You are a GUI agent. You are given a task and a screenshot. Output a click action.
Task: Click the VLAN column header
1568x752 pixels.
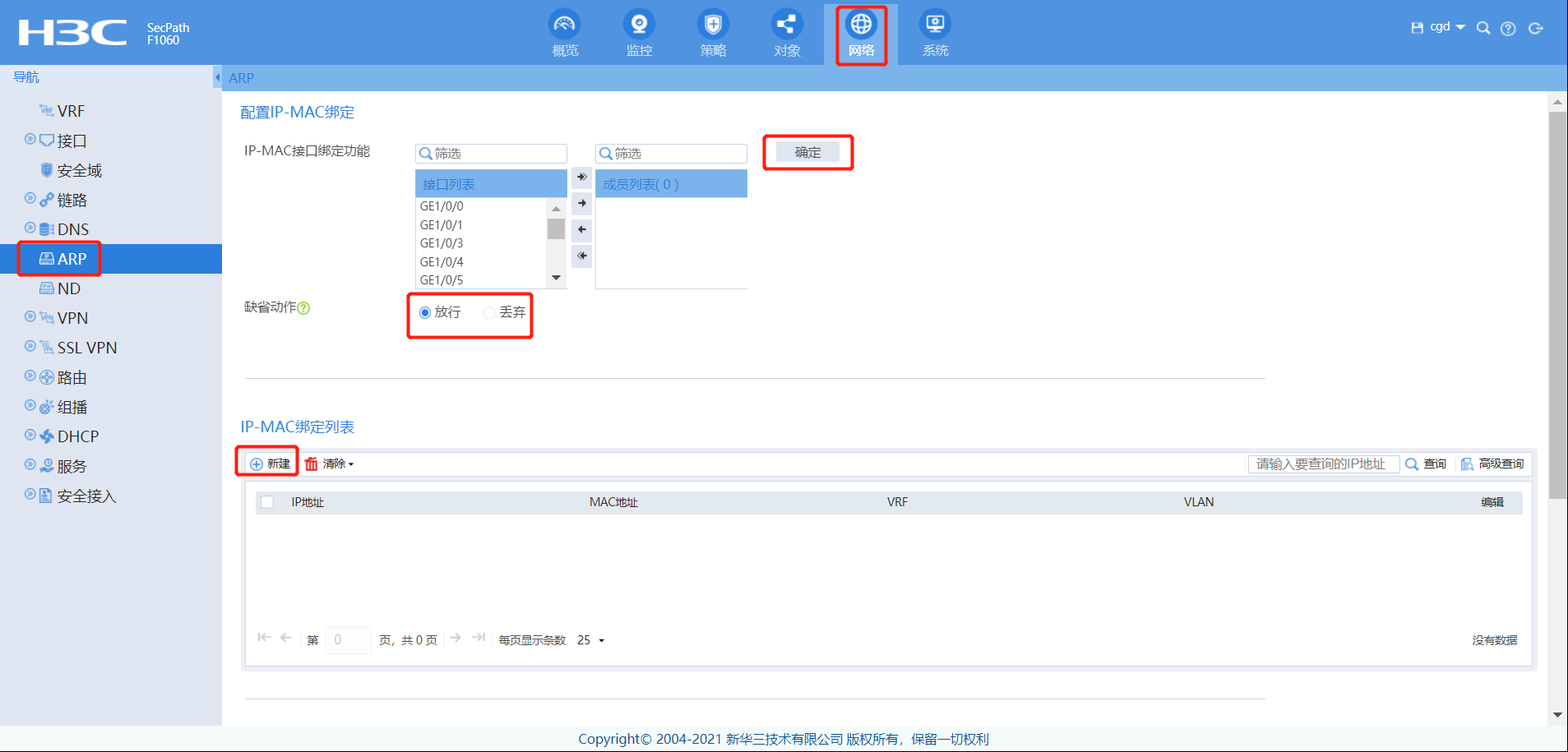[1199, 502]
